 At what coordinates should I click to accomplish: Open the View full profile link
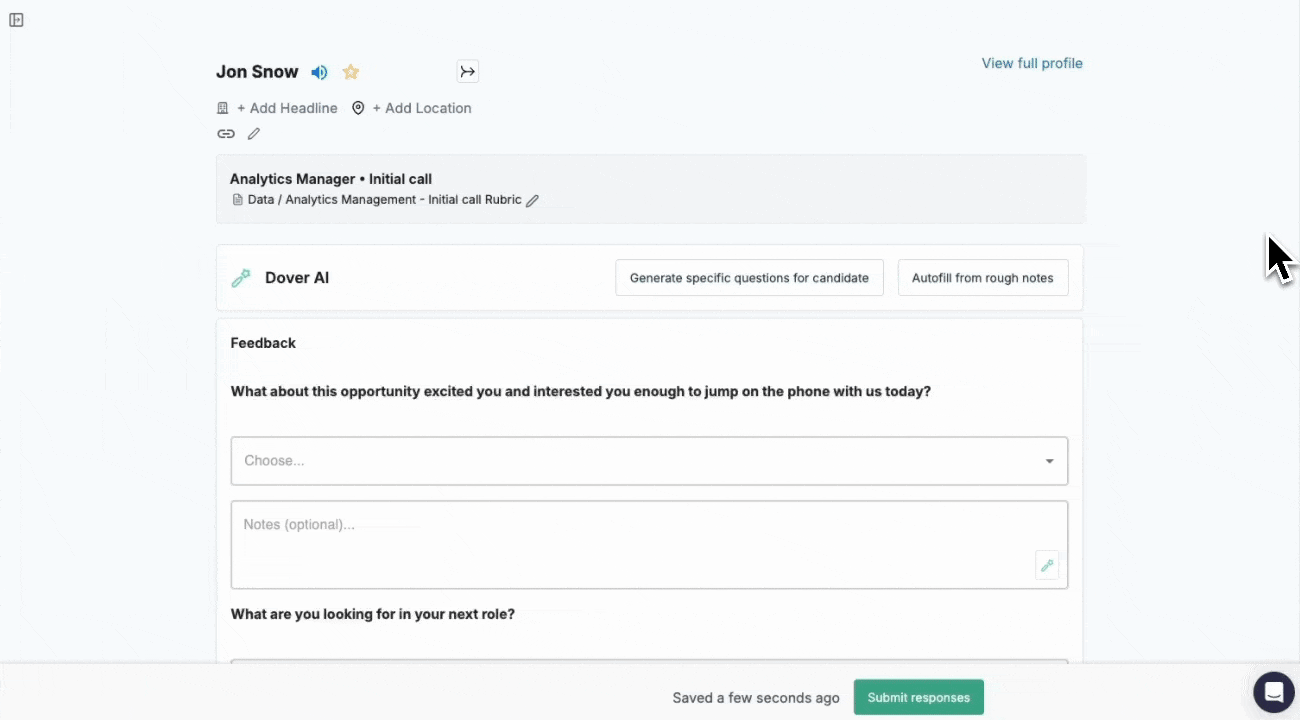1032,63
